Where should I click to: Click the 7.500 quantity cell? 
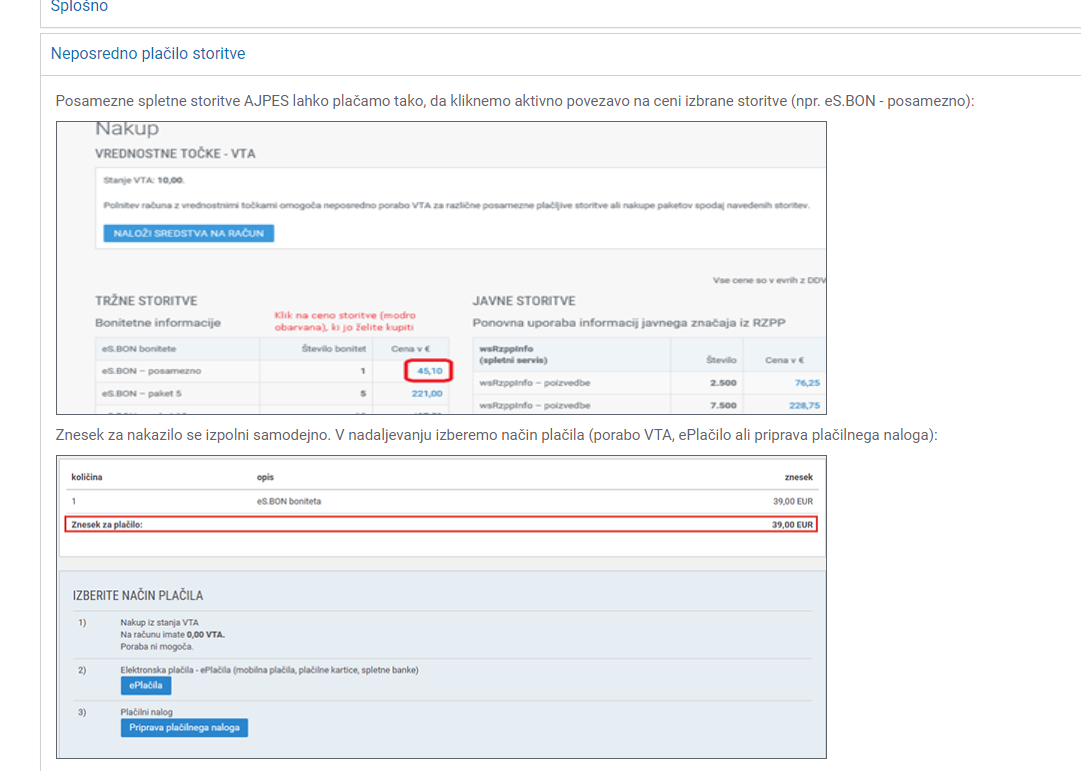click(x=723, y=405)
